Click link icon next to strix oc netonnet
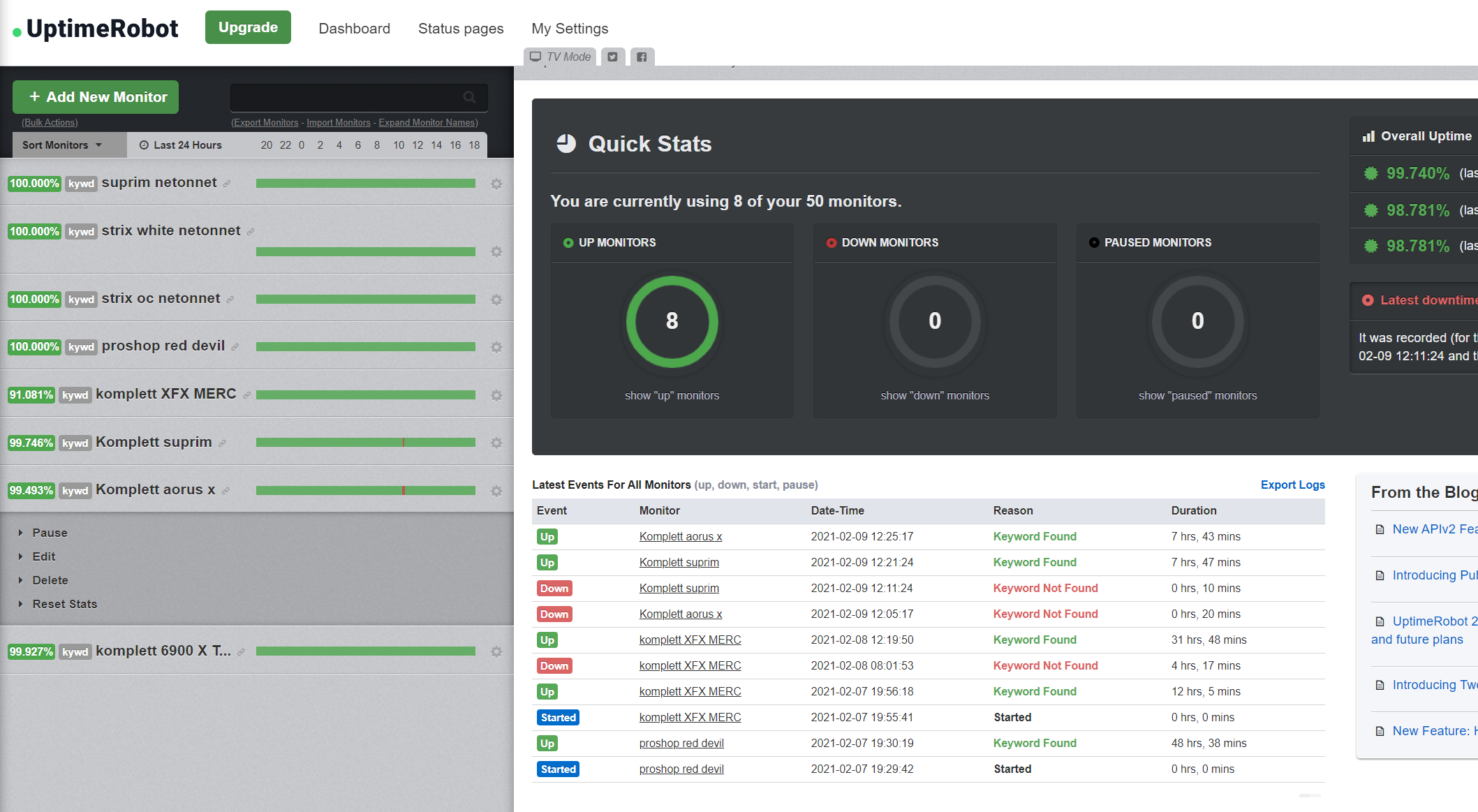Viewport: 1478px width, 812px height. pos(230,300)
